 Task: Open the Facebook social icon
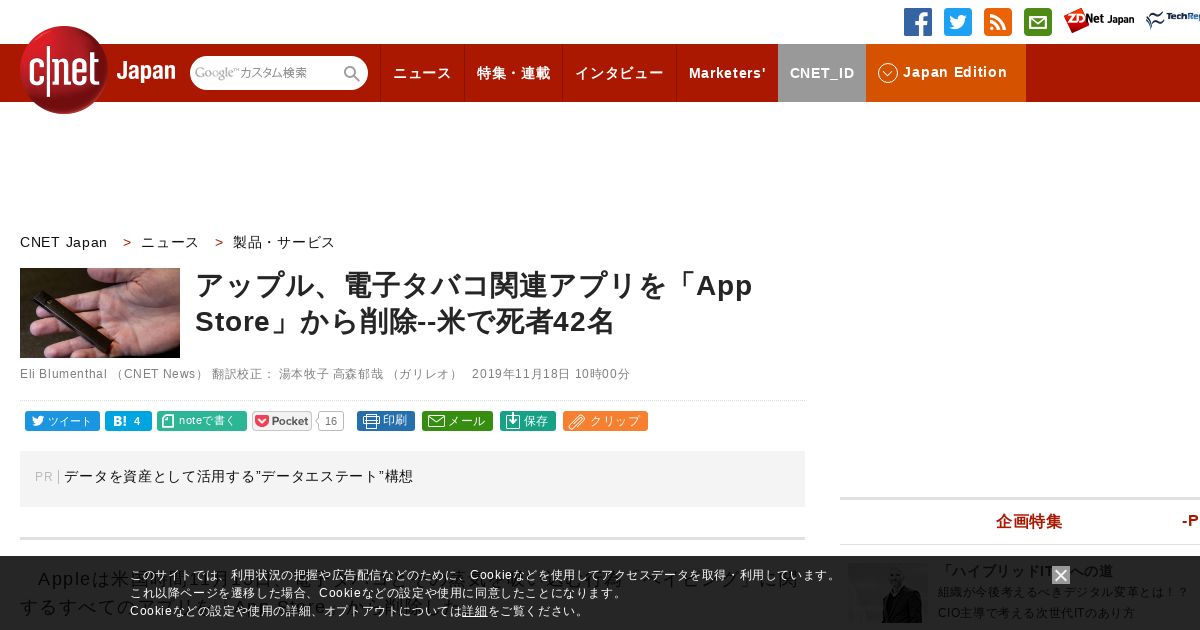tap(918, 22)
